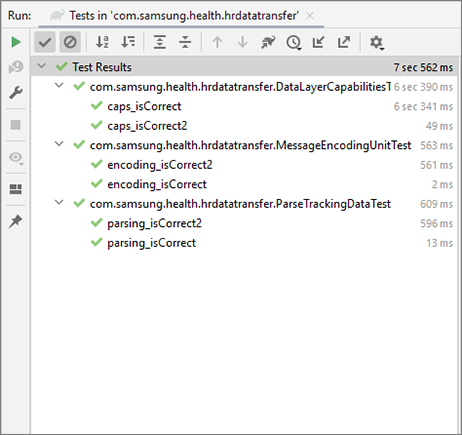Viewport: 462px width, 435px height.
Task: Sort test results by duration
Action: tap(128, 42)
